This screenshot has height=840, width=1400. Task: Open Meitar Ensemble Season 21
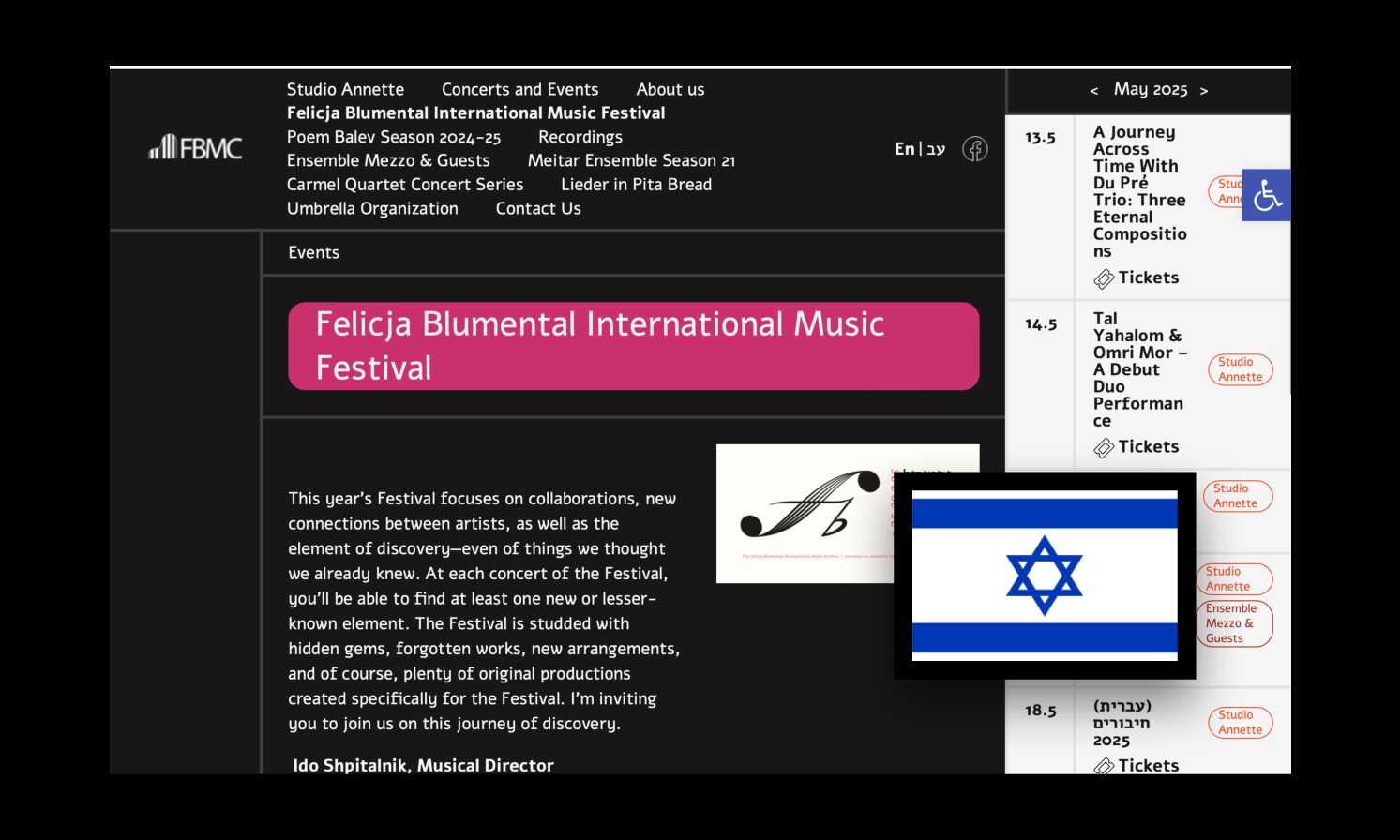point(631,160)
